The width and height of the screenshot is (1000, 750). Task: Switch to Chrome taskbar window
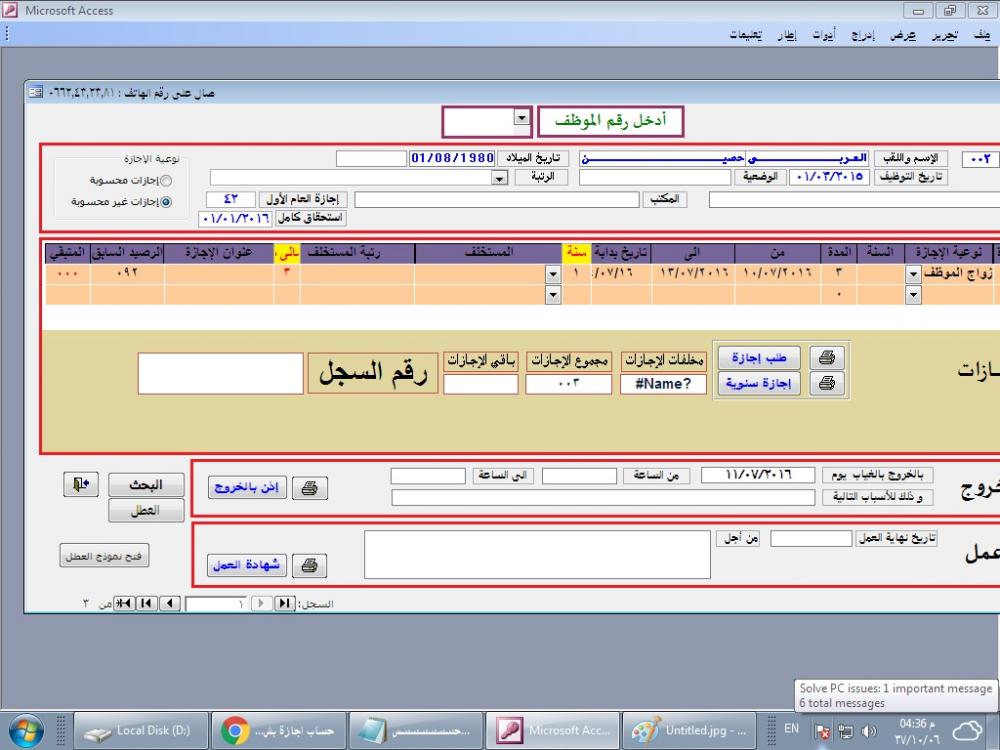click(x=279, y=731)
